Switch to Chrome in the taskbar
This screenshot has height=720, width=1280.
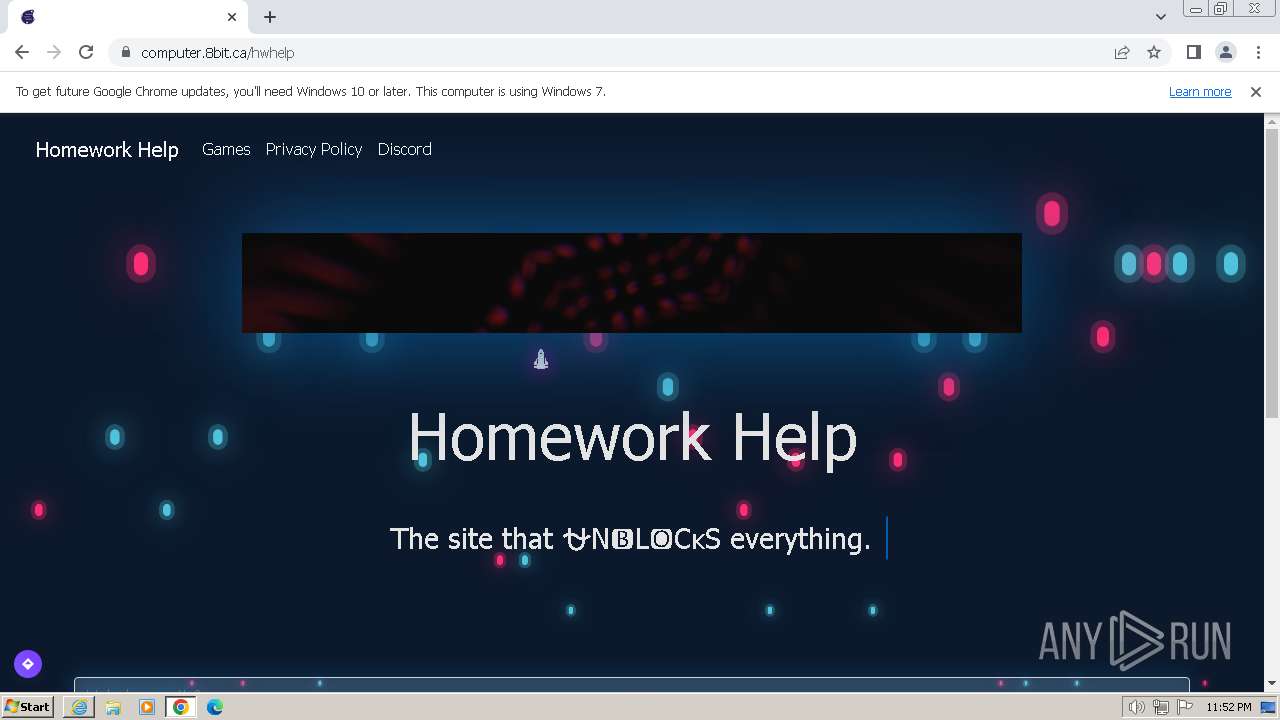tap(181, 707)
